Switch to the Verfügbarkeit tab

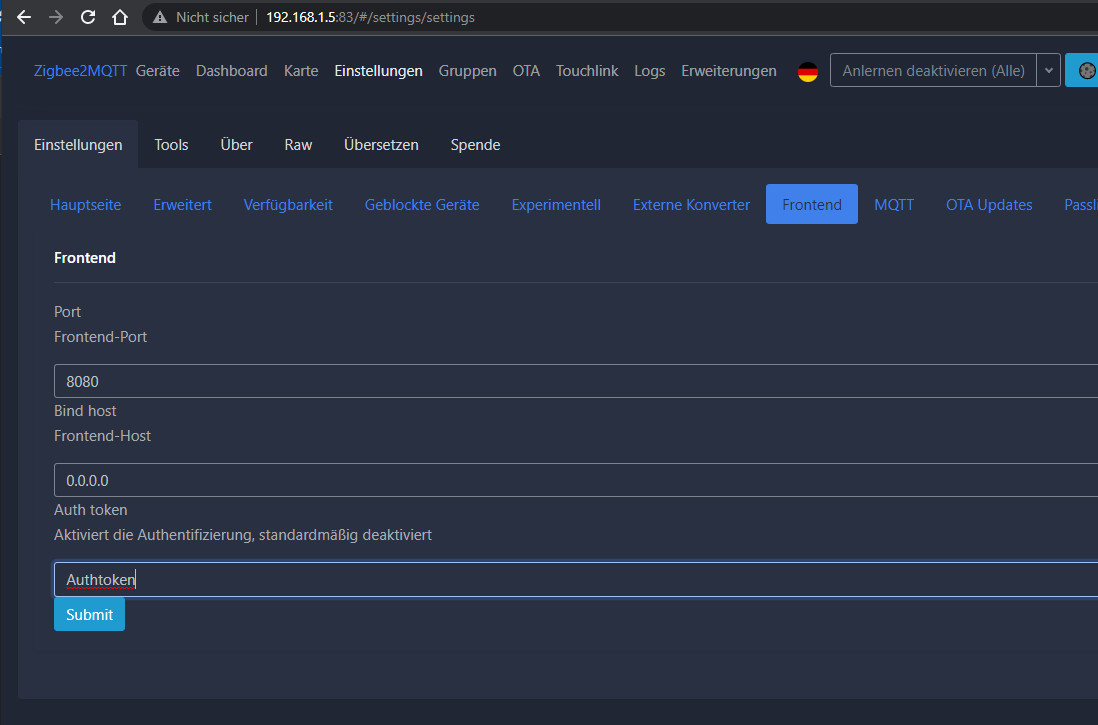click(288, 205)
